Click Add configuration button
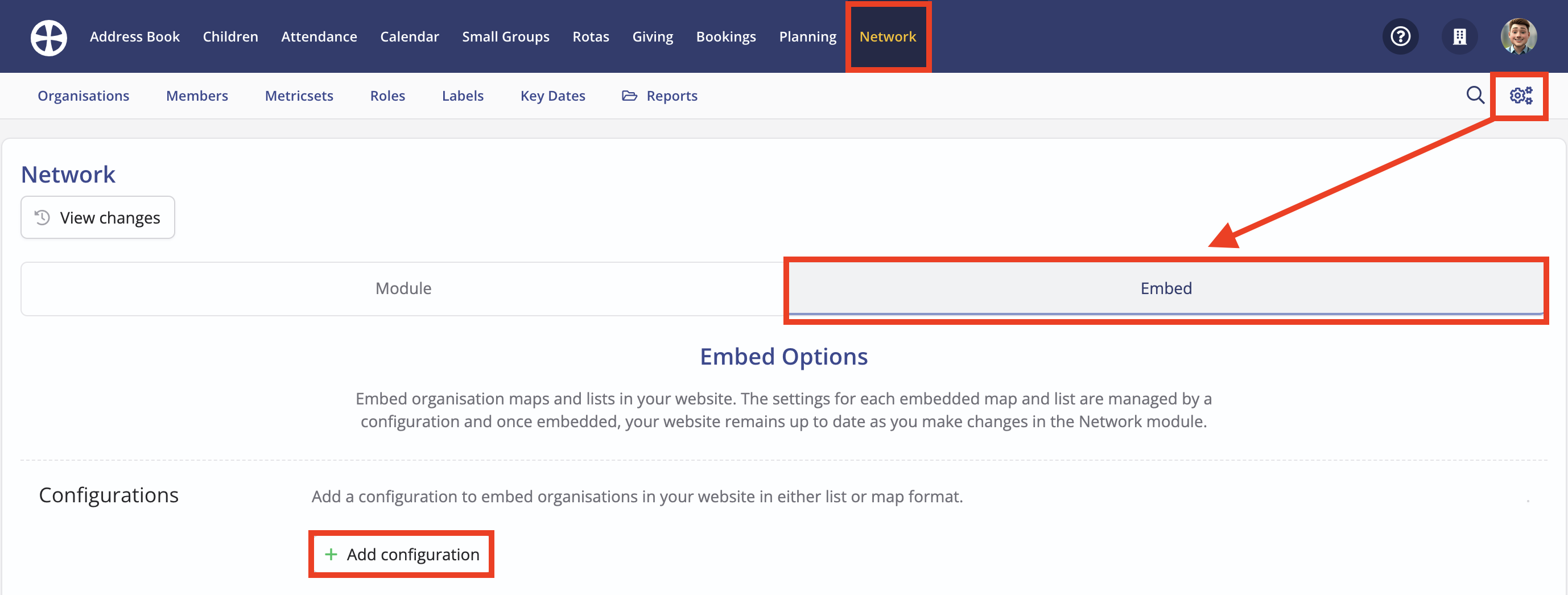Viewport: 1568px width, 595px height. [x=402, y=554]
